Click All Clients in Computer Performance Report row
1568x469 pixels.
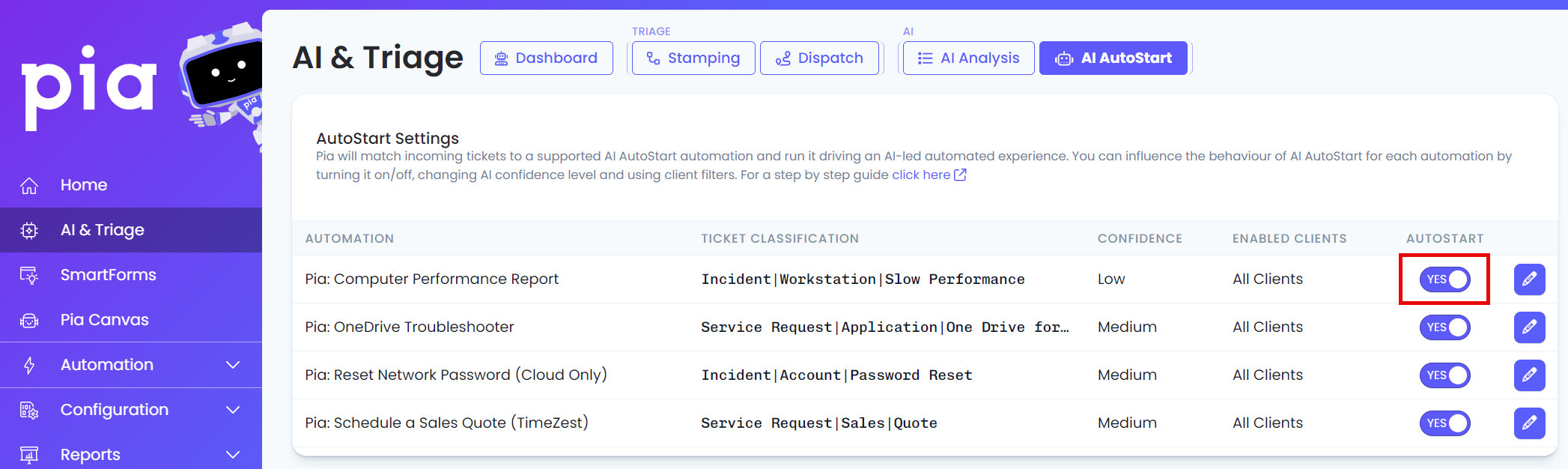(1268, 279)
